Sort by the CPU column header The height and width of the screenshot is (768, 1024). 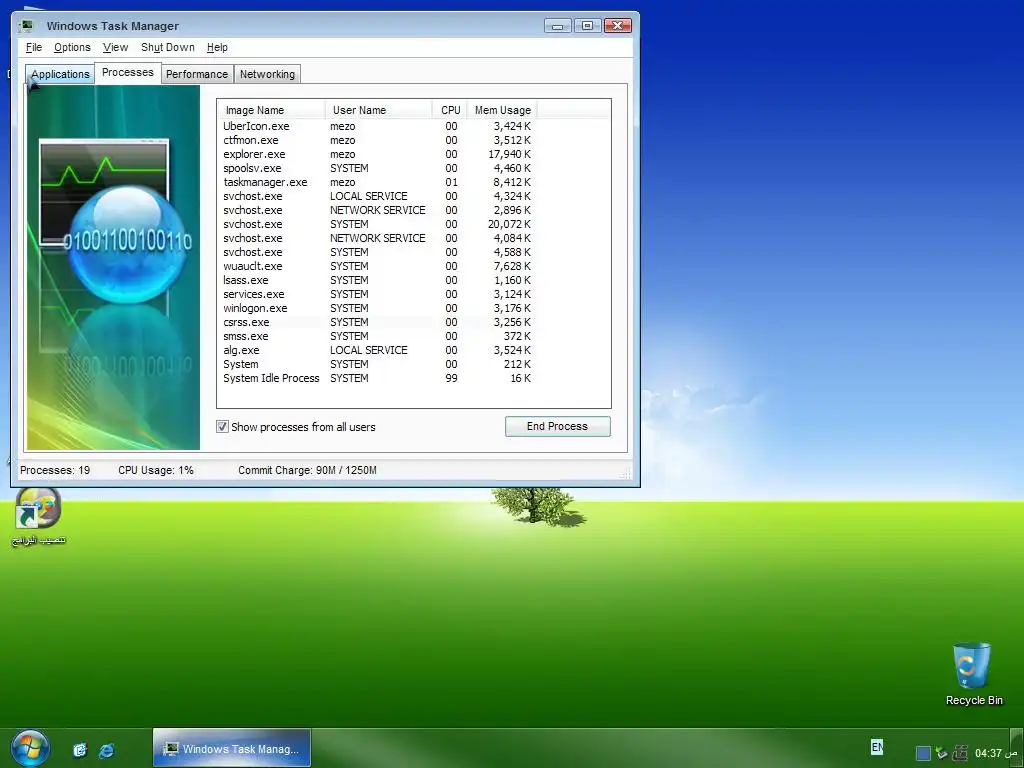[x=450, y=110]
